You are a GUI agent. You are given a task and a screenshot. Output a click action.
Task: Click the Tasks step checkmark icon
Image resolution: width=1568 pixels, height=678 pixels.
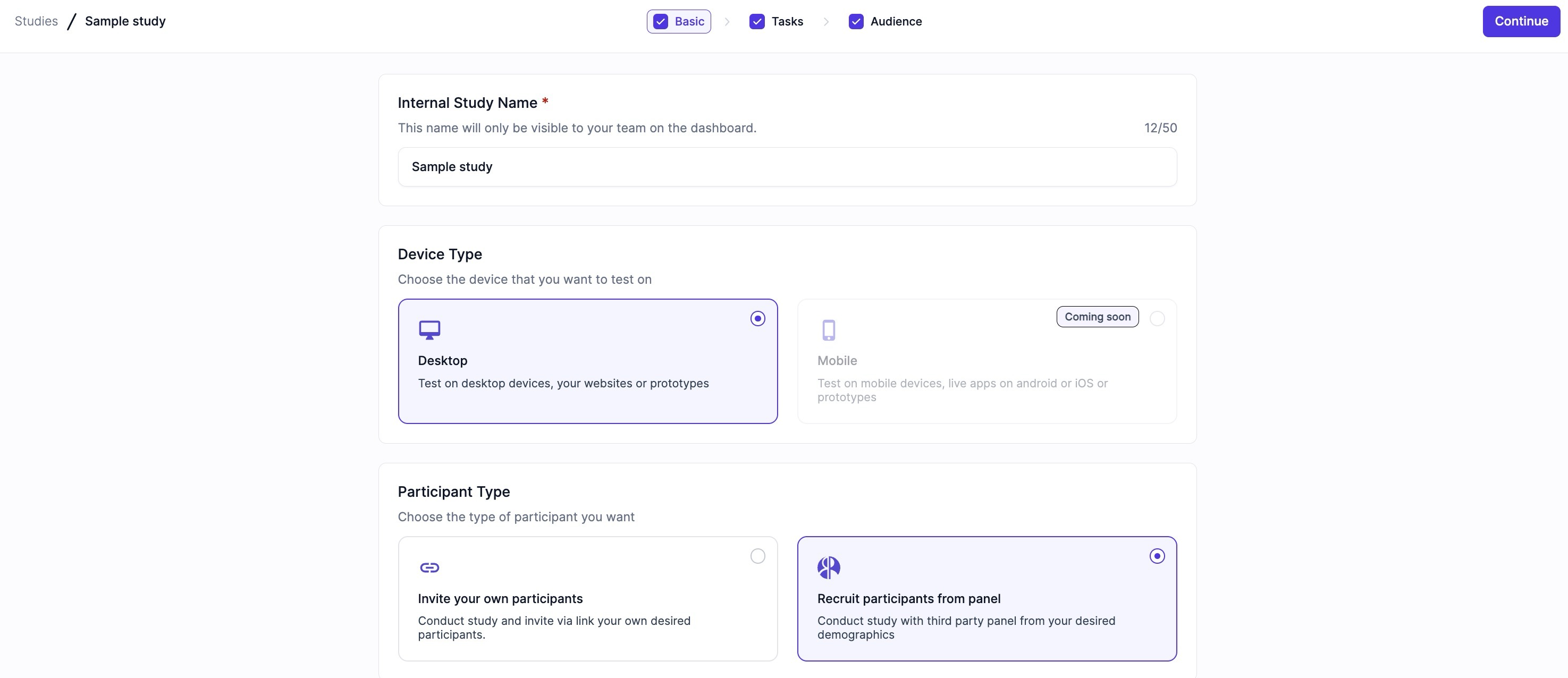pyautogui.click(x=756, y=21)
